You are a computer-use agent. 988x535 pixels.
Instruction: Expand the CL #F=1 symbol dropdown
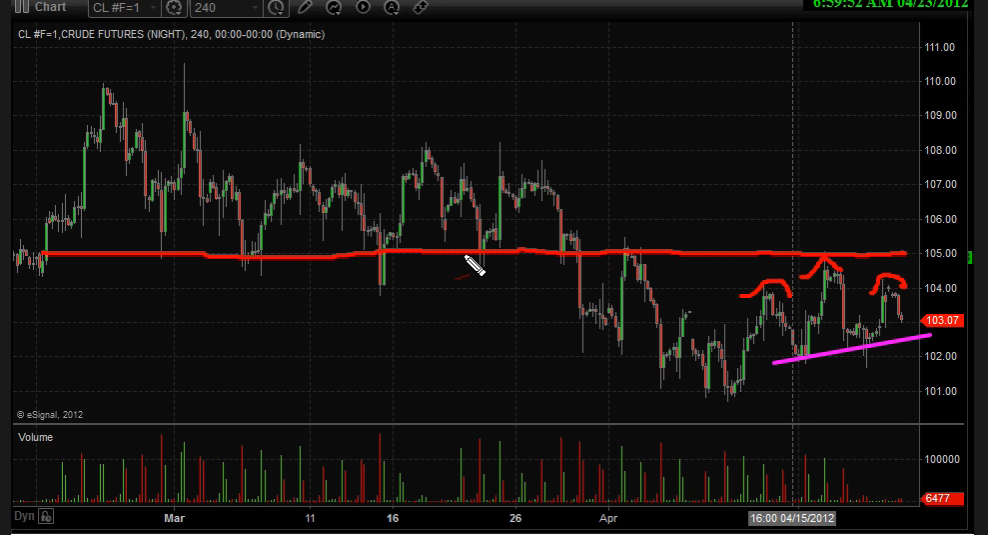pyautogui.click(x=152, y=8)
